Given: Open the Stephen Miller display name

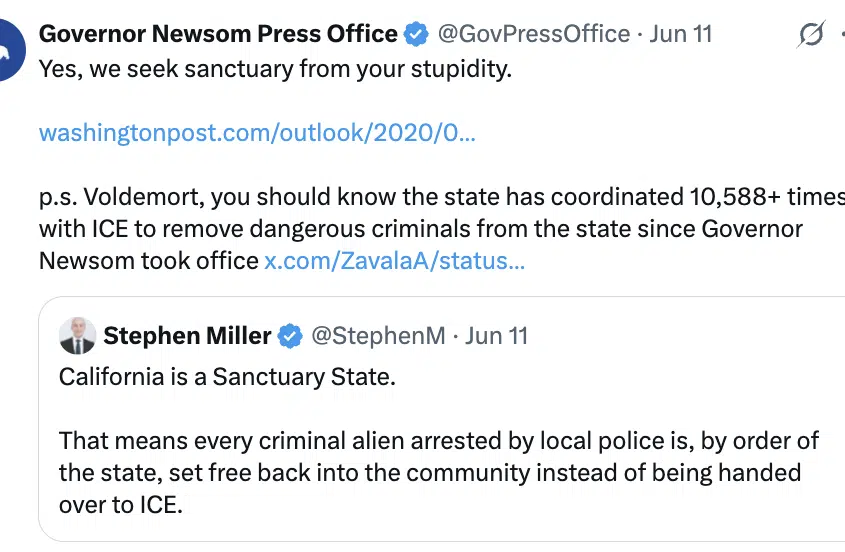Looking at the screenshot, I should pos(187,336).
